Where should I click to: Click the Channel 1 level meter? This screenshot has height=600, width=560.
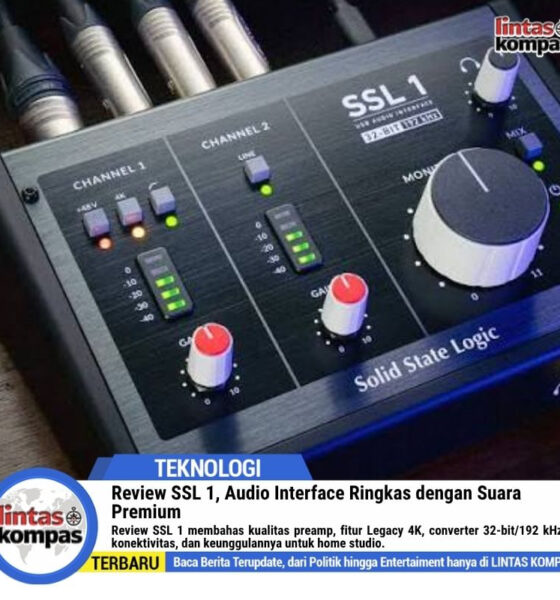[165, 284]
